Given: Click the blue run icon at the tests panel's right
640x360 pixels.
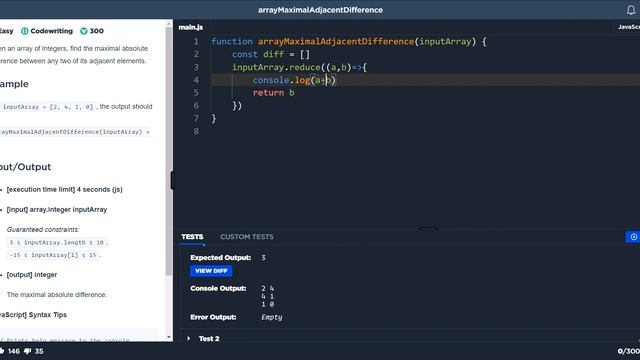Looking at the screenshot, I should pos(633,237).
